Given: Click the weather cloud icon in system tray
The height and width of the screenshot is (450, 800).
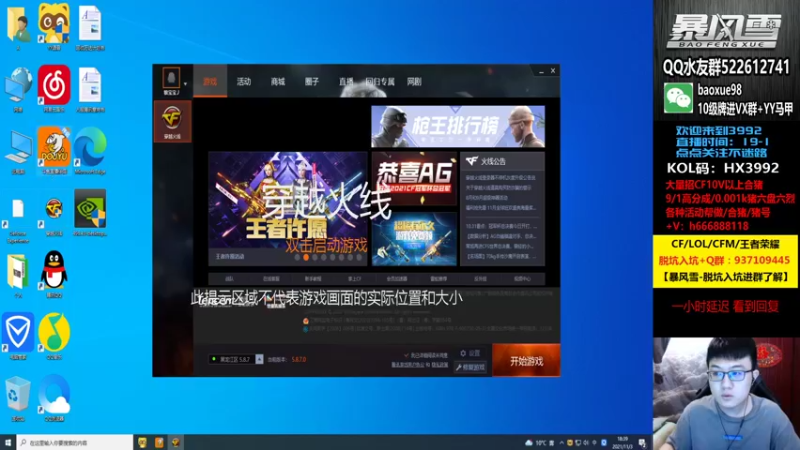Looking at the screenshot, I should pyautogui.click(x=529, y=442).
